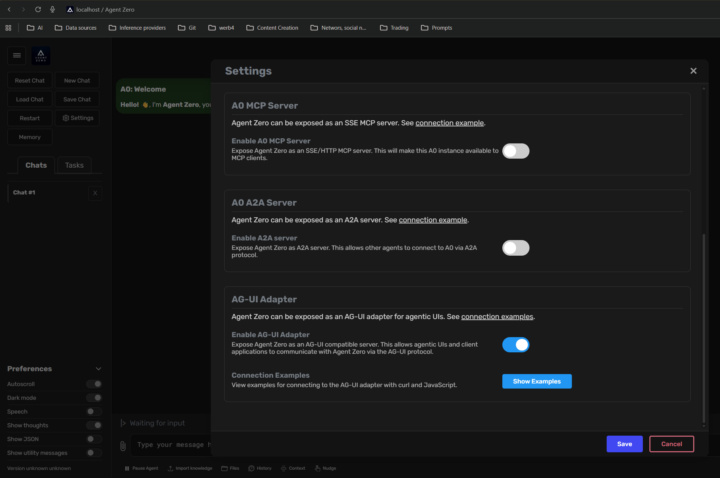The height and width of the screenshot is (478, 720).
Task: Disable the AG-UI Adapter toggle
Action: coord(516,345)
